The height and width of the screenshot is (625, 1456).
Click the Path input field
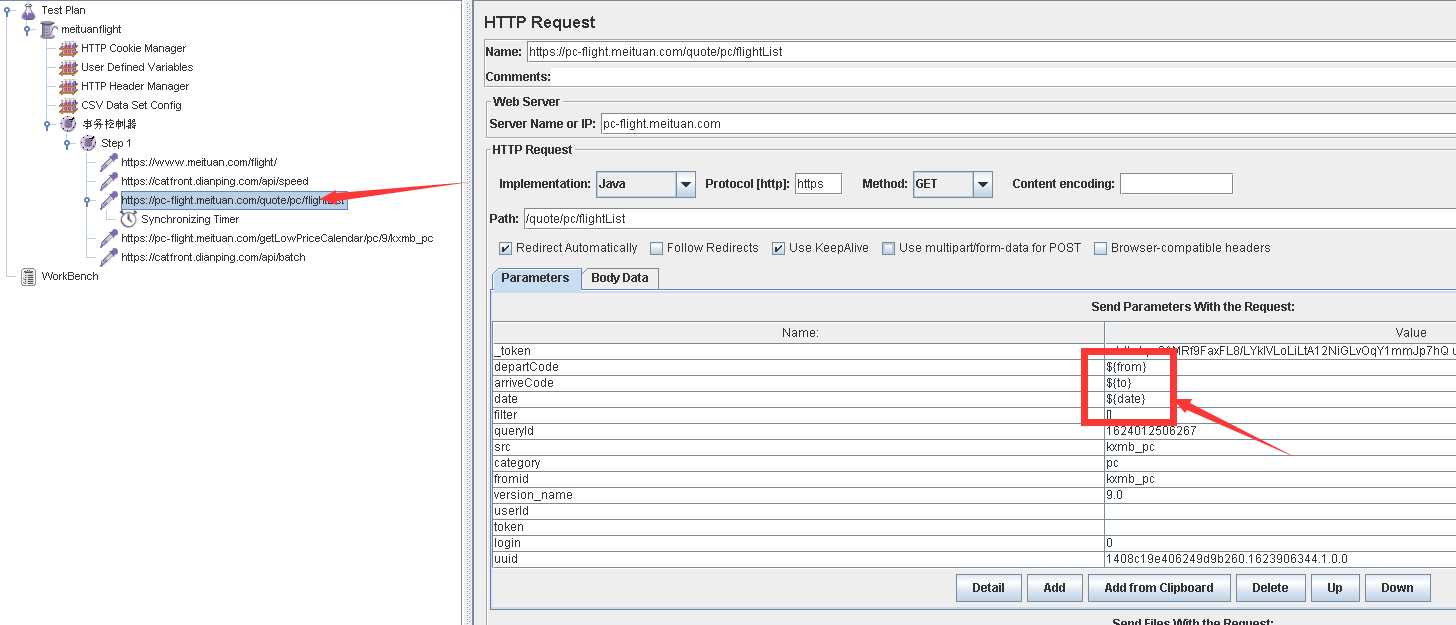point(989,218)
